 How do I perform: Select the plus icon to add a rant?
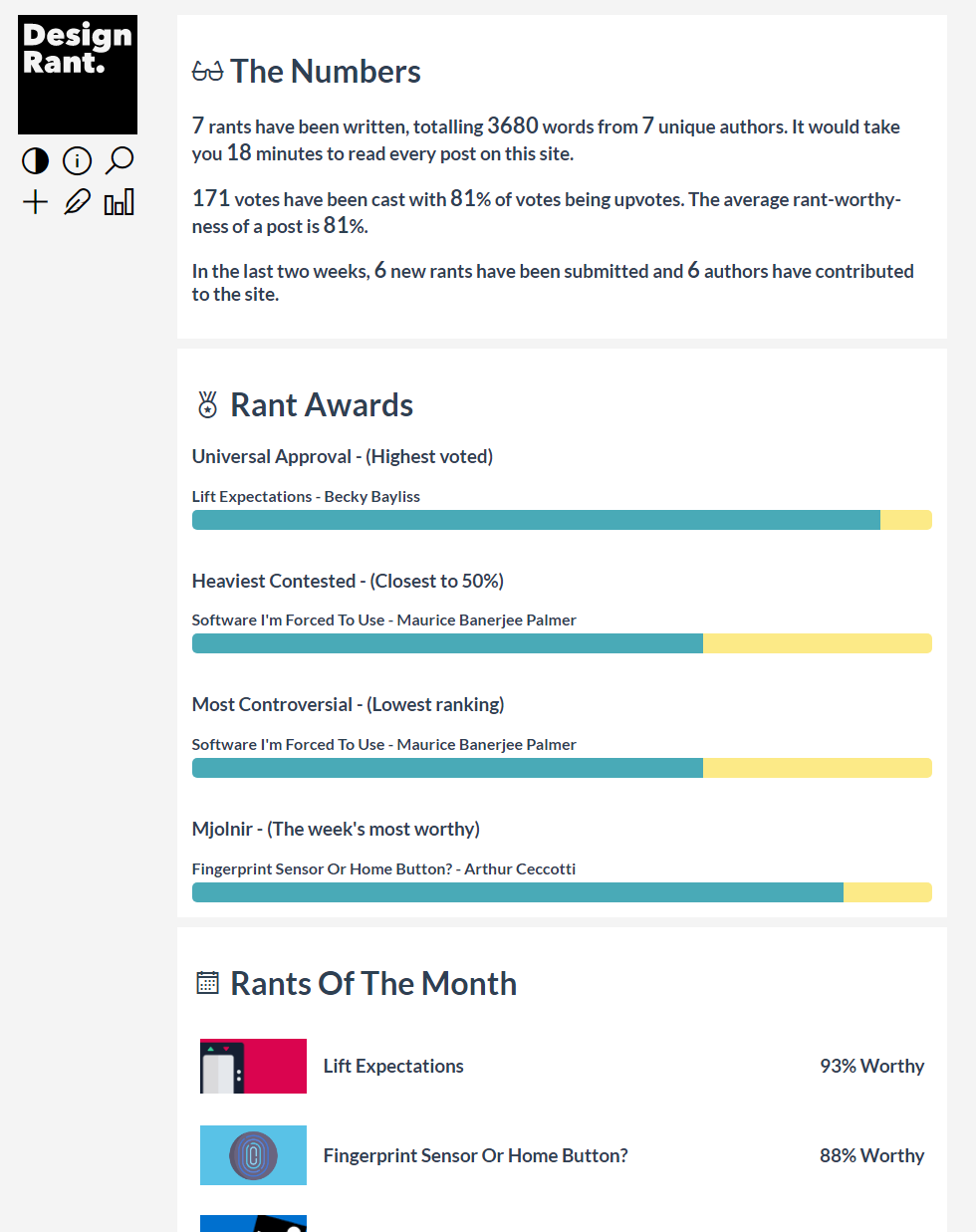click(x=35, y=201)
